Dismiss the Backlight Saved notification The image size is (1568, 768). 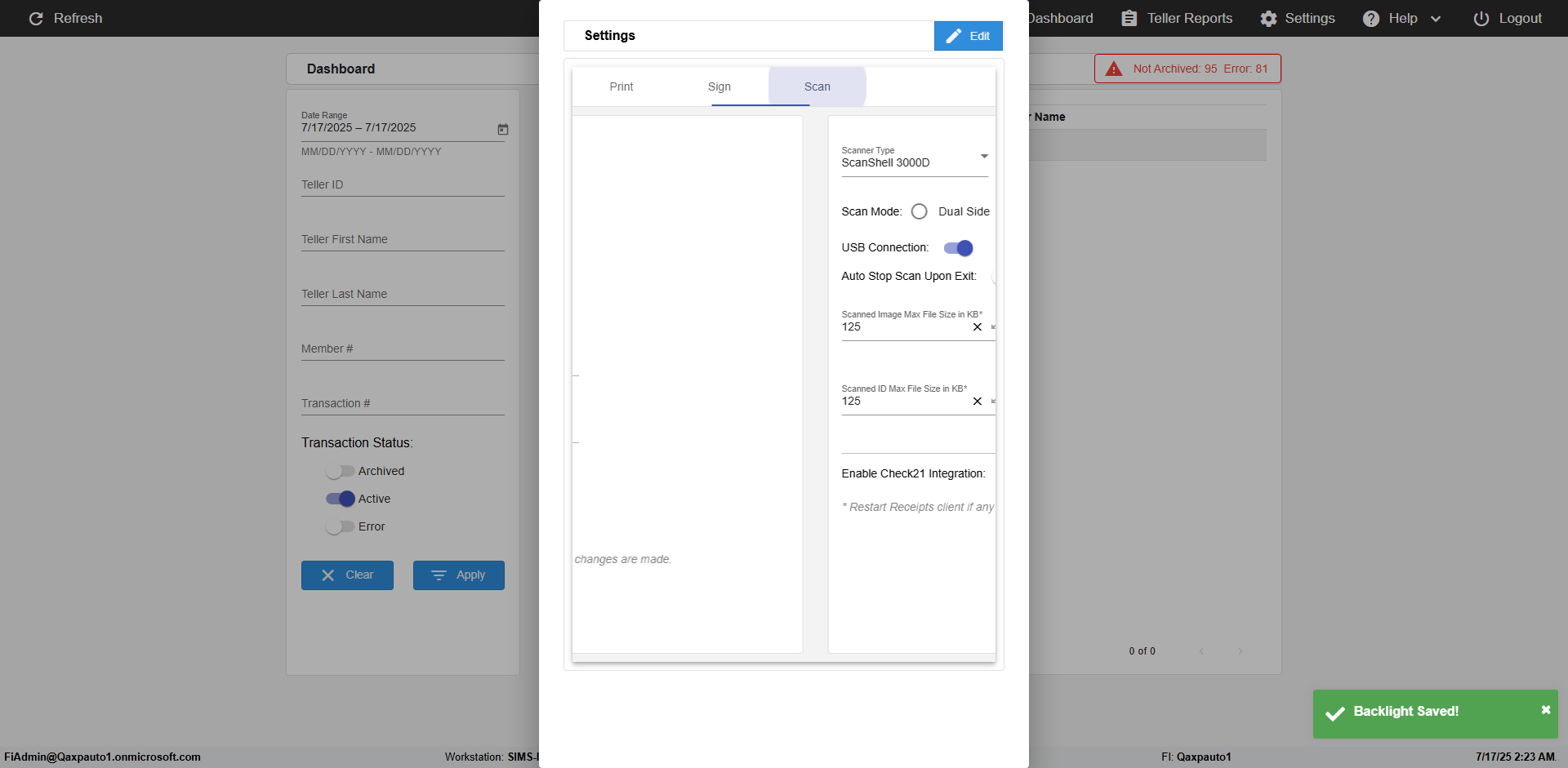1545,710
